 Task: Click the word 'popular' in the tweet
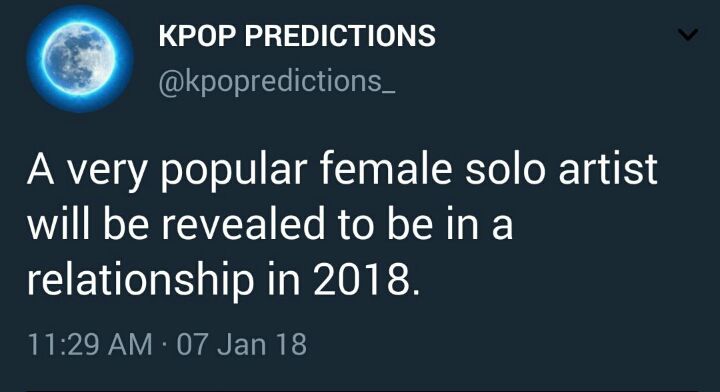point(233,171)
